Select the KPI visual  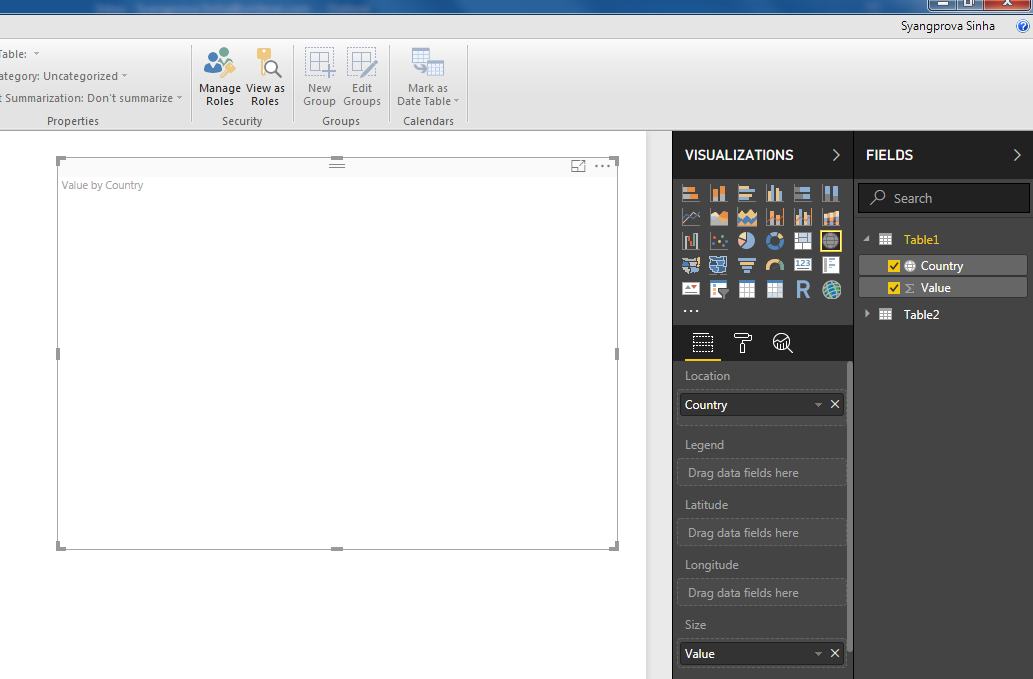click(x=690, y=289)
